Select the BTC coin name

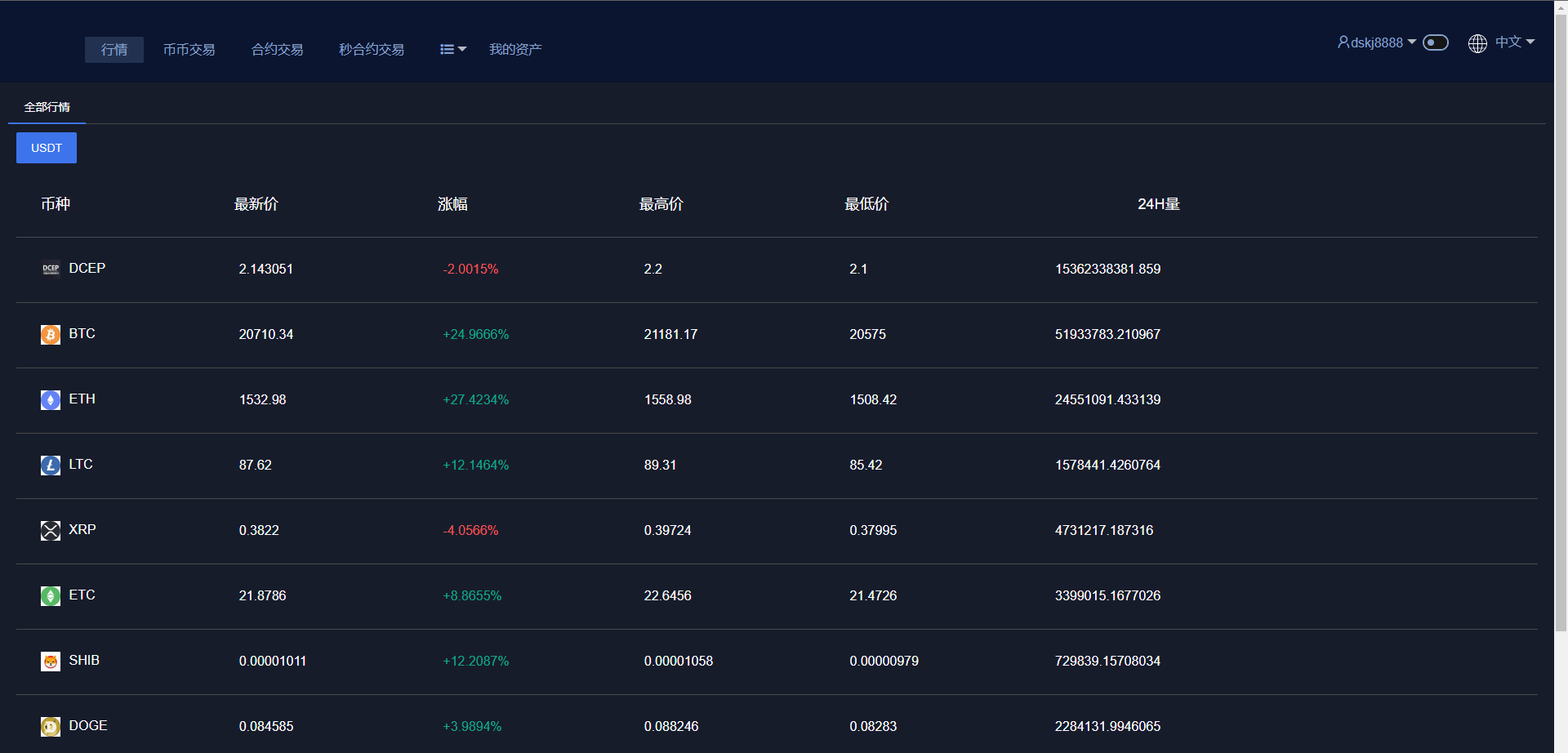point(82,333)
